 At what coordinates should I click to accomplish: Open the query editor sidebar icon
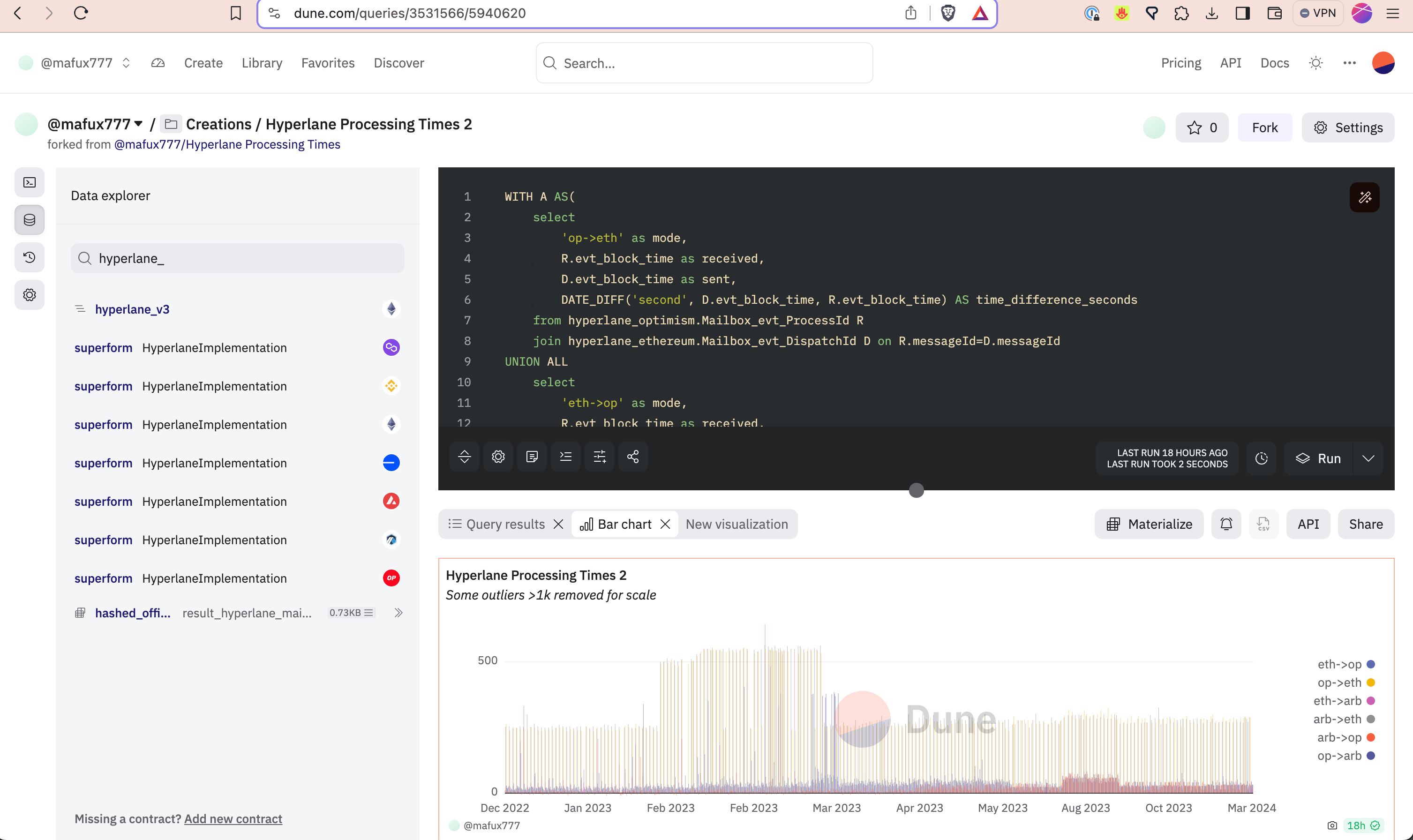pyautogui.click(x=30, y=182)
